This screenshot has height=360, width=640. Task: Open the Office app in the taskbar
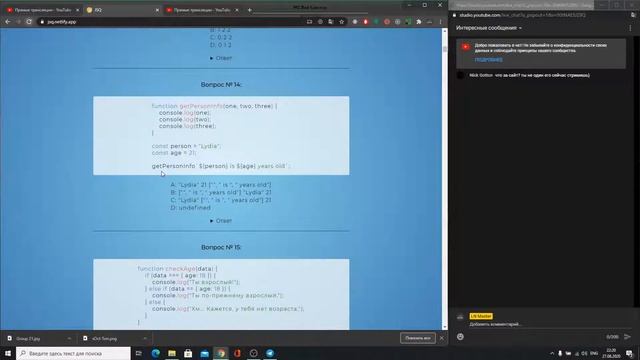[x=237, y=353]
